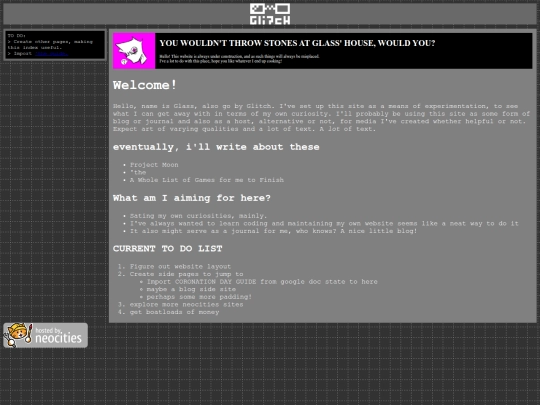
Task: Click the 'Hello, name is Glass' intro paragraph
Action: 321,117
